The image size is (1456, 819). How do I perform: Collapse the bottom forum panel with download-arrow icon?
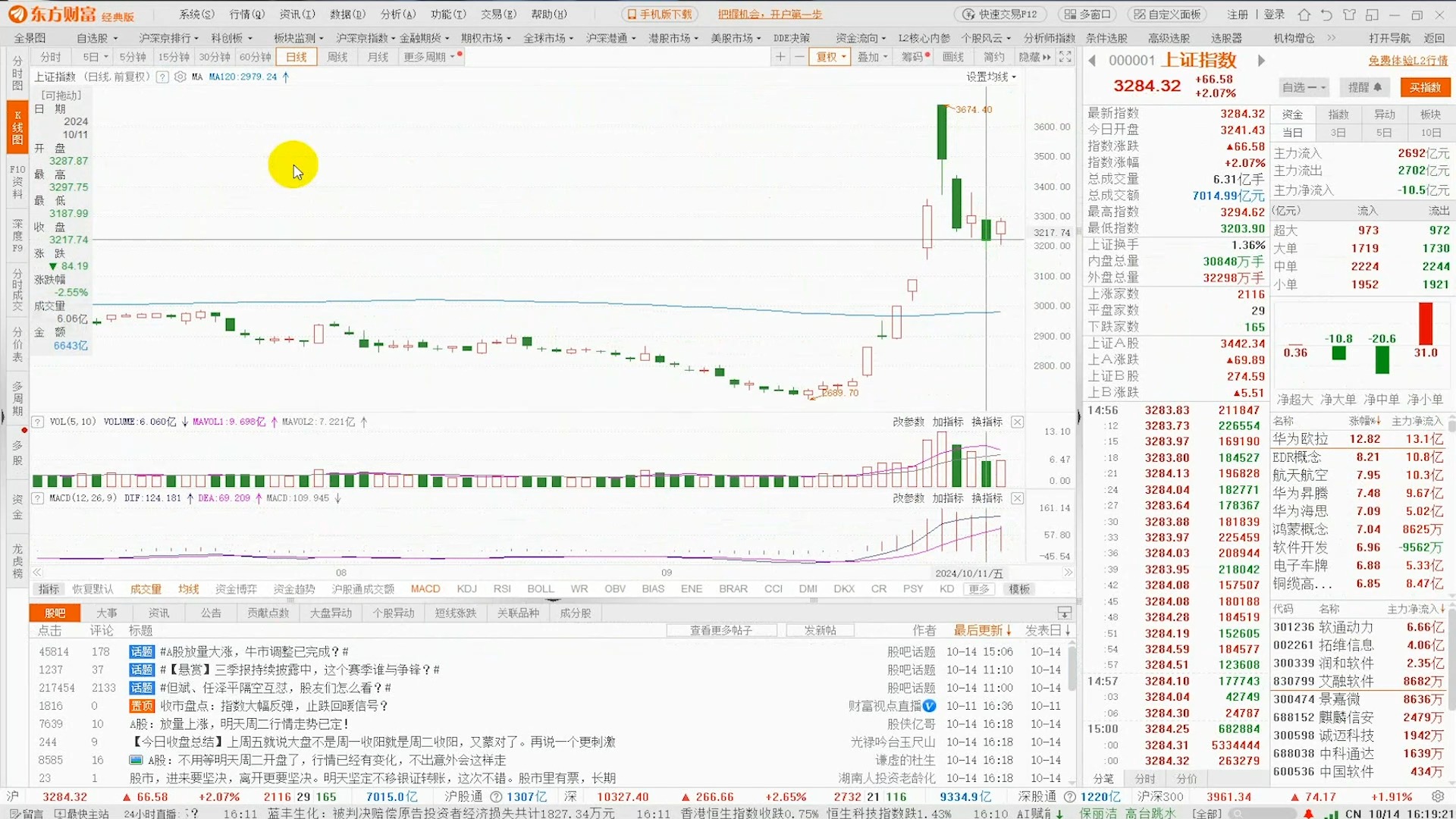point(1064,613)
